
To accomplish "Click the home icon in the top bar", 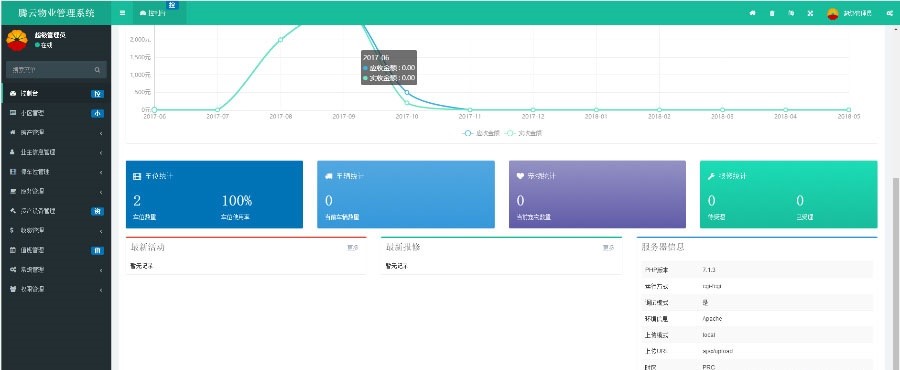I will 752,13.
